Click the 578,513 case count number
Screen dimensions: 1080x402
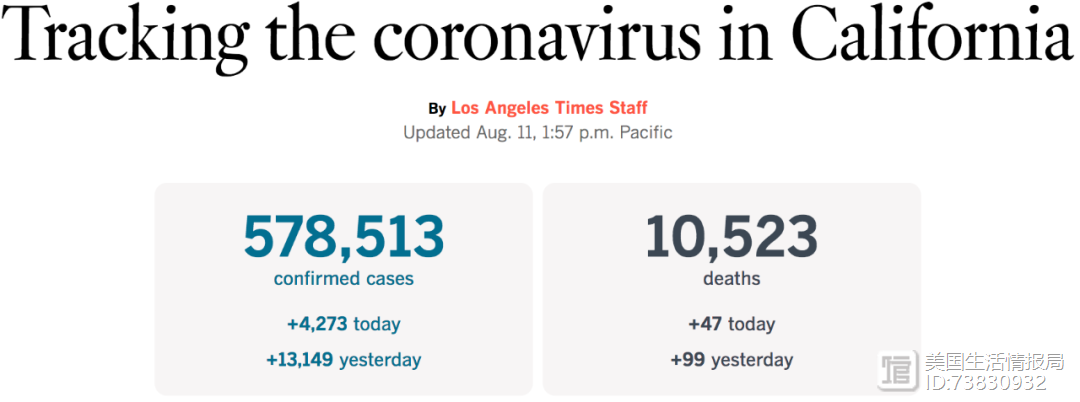coord(344,238)
